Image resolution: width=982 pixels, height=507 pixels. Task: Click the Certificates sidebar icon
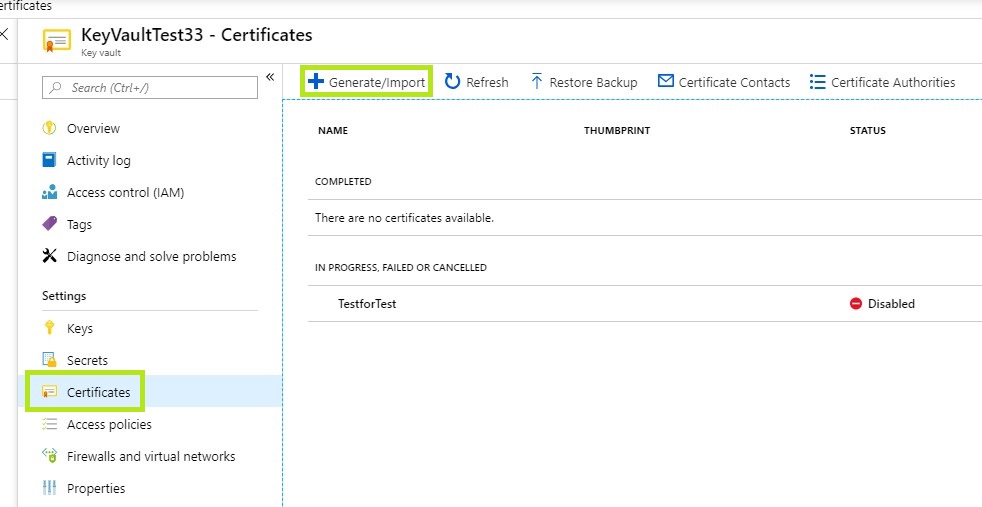pyautogui.click(x=49, y=392)
